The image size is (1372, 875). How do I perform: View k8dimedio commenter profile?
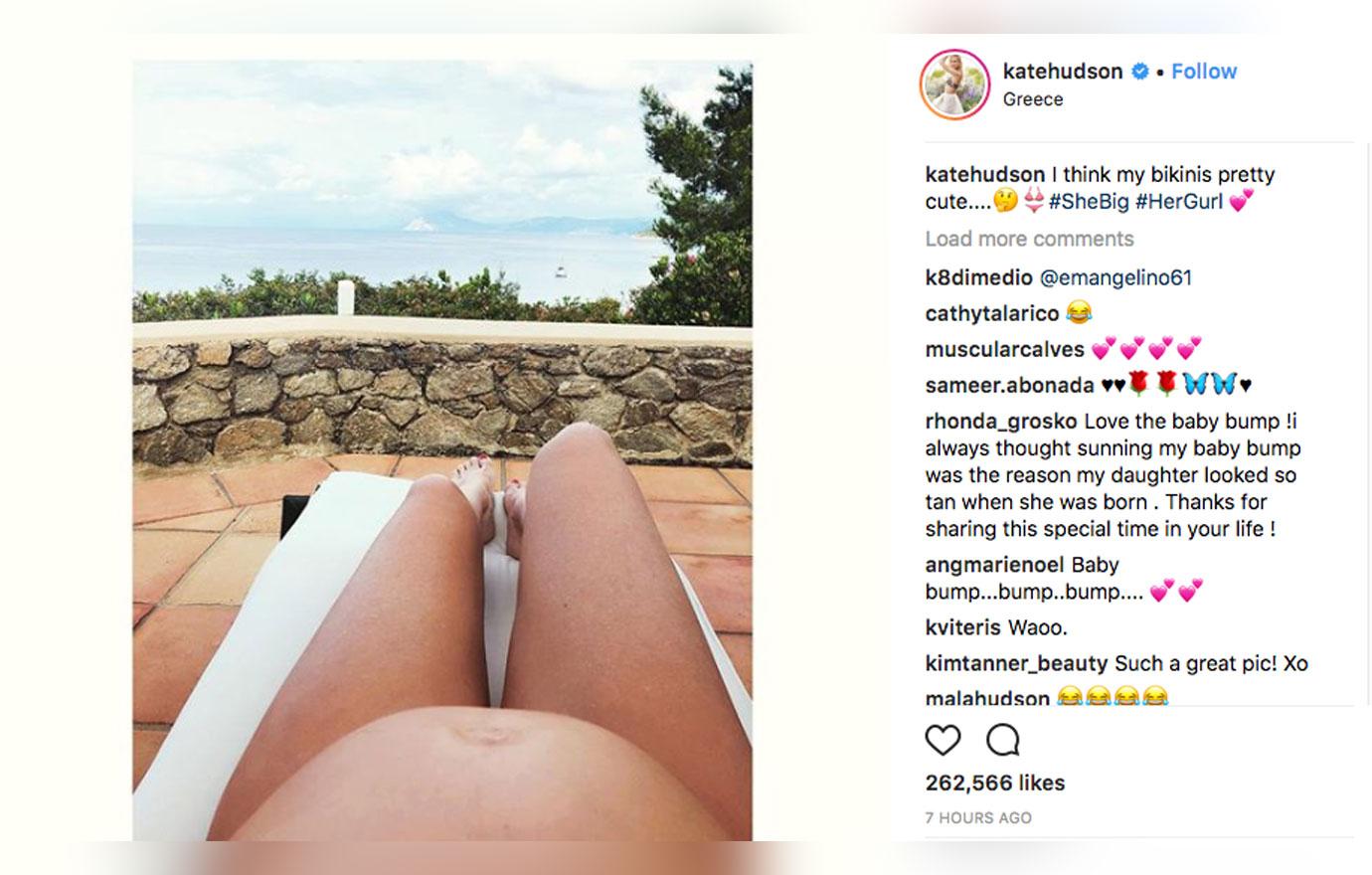[978, 277]
